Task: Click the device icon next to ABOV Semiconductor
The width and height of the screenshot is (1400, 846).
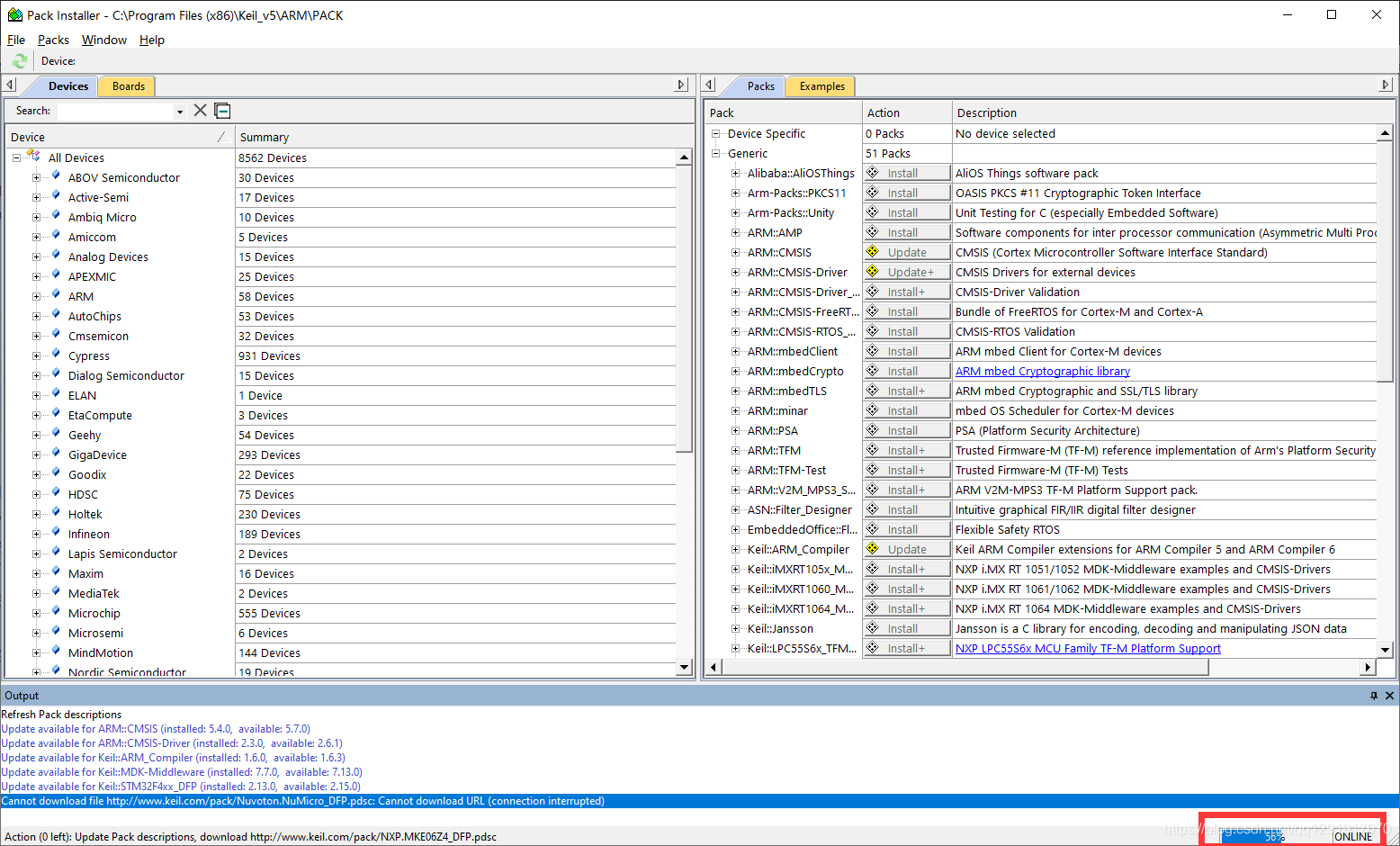Action: pyautogui.click(x=56, y=176)
